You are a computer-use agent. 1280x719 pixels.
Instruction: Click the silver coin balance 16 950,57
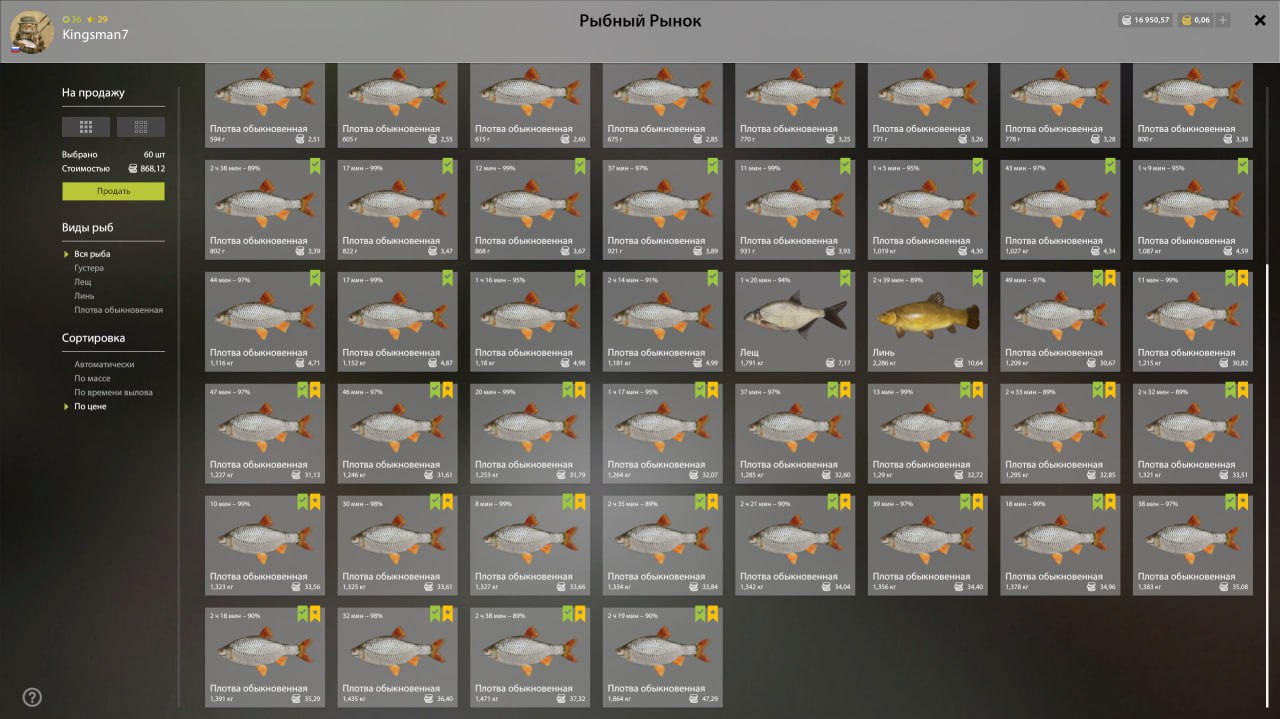[x=1144, y=20]
